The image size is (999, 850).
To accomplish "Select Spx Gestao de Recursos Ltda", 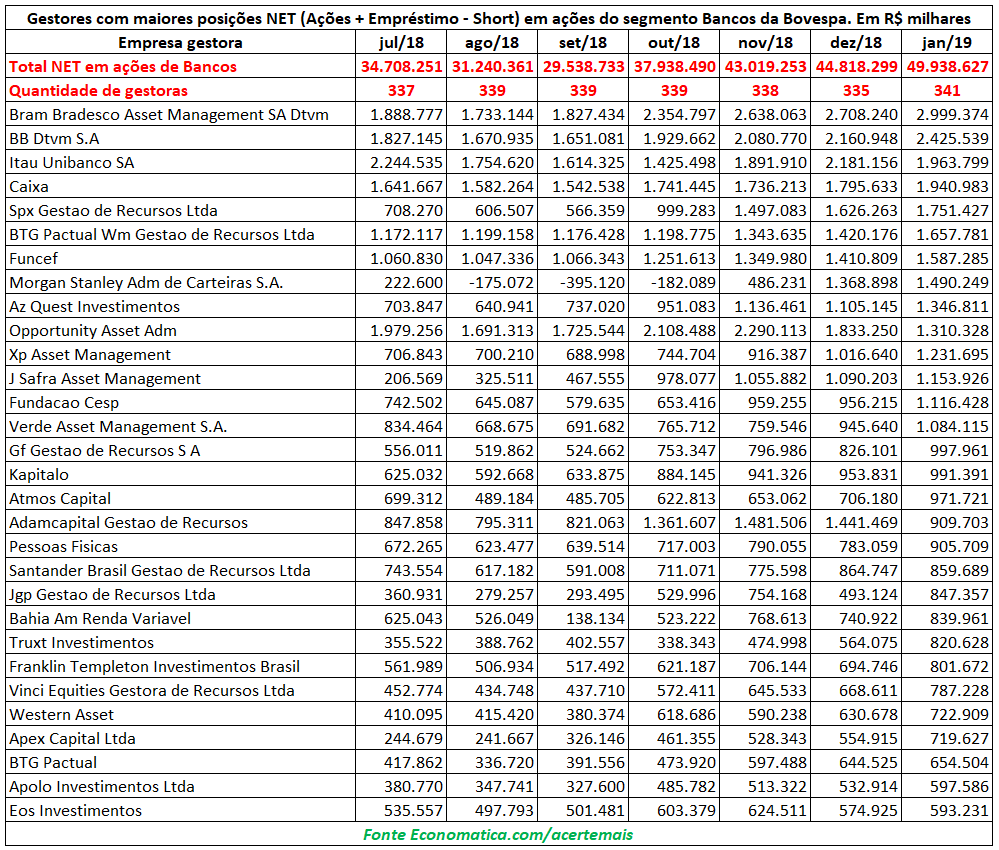I will (113, 211).
